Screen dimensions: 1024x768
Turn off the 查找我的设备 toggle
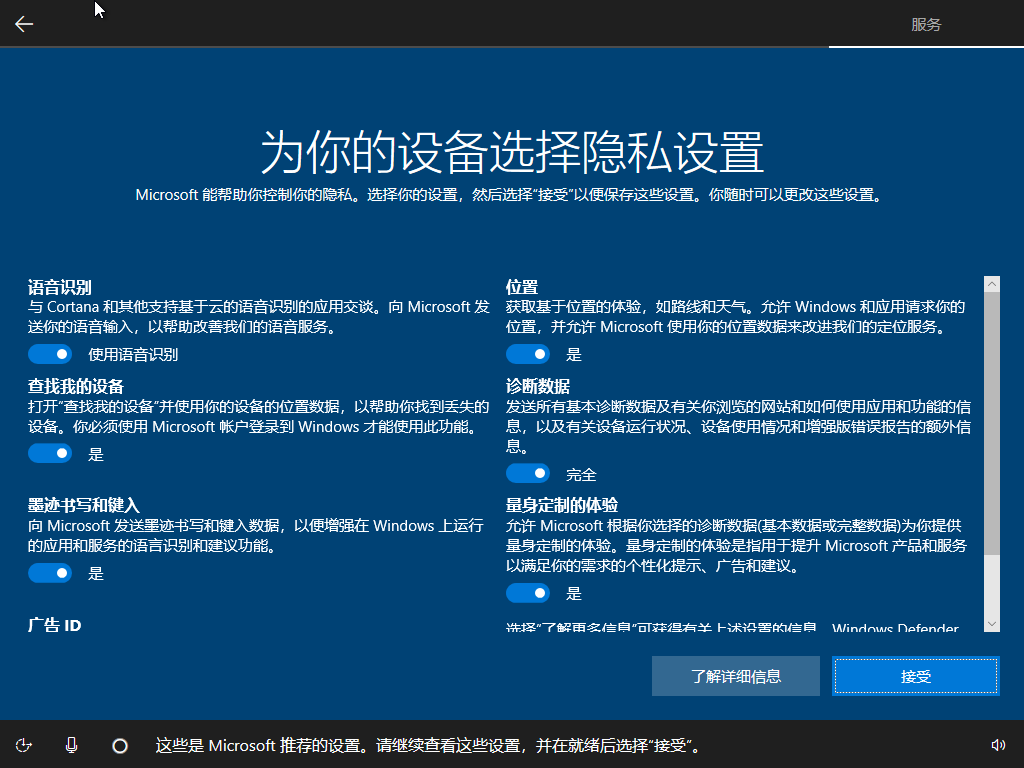[50, 453]
